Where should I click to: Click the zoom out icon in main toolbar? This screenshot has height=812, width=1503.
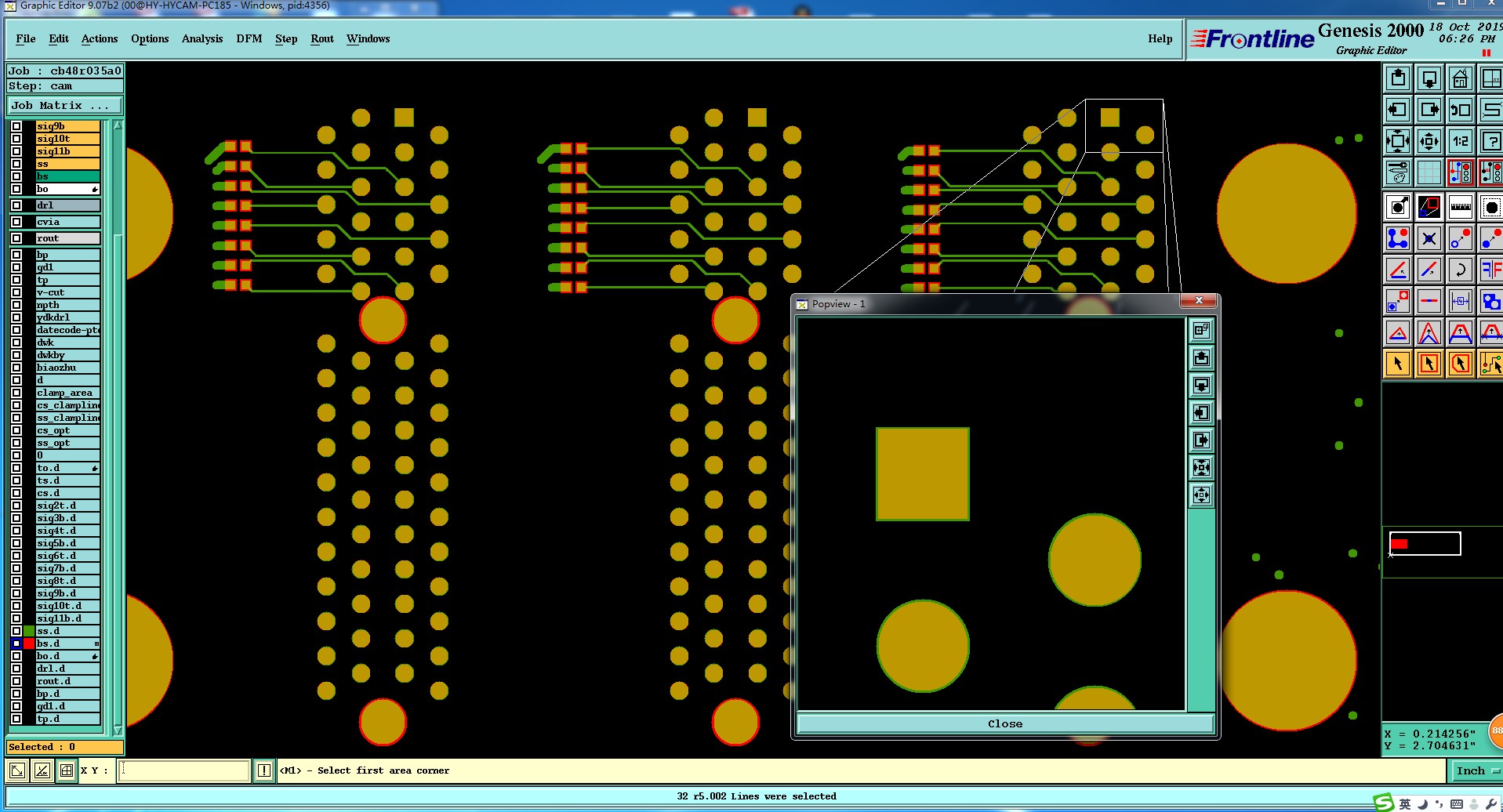(1429, 141)
